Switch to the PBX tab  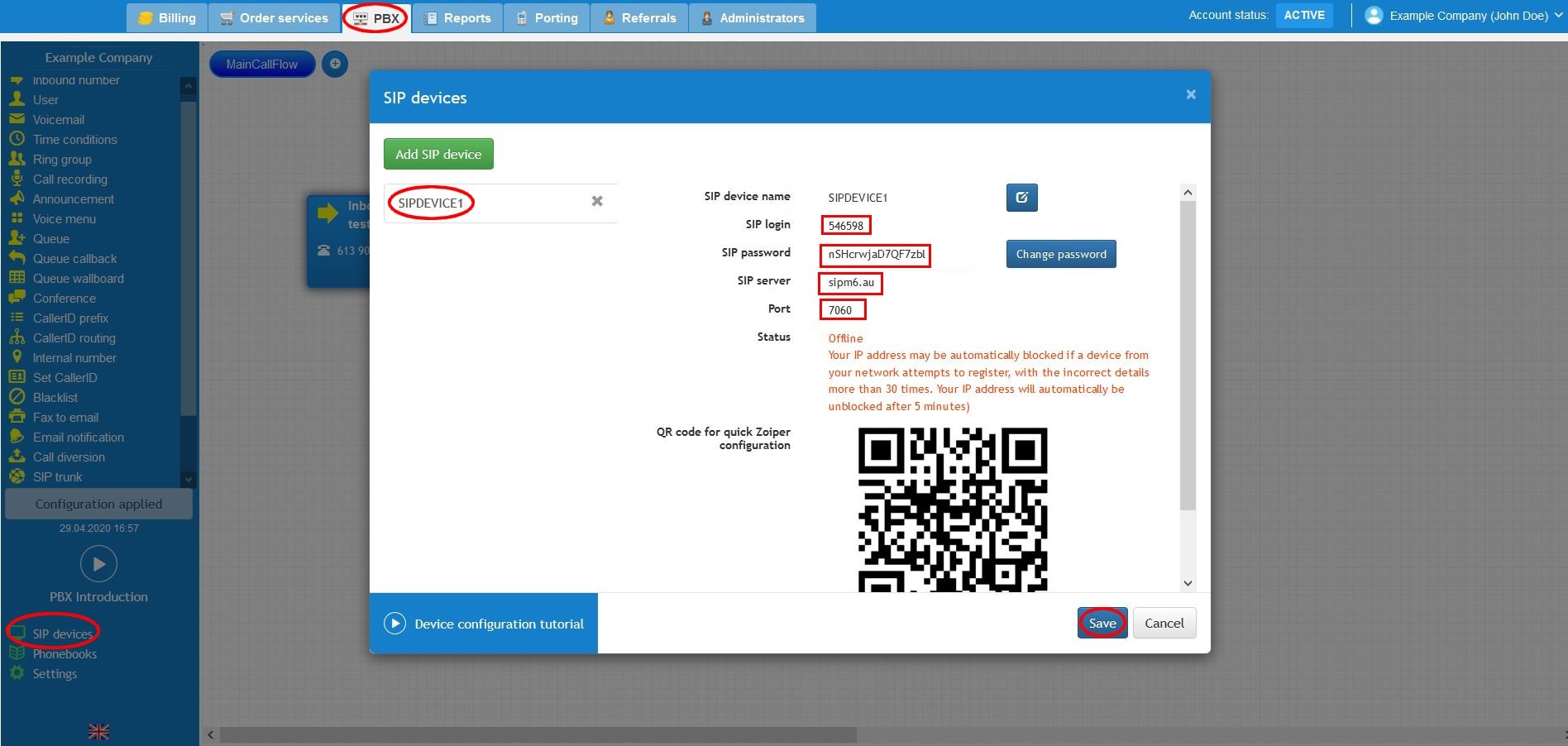coord(375,17)
